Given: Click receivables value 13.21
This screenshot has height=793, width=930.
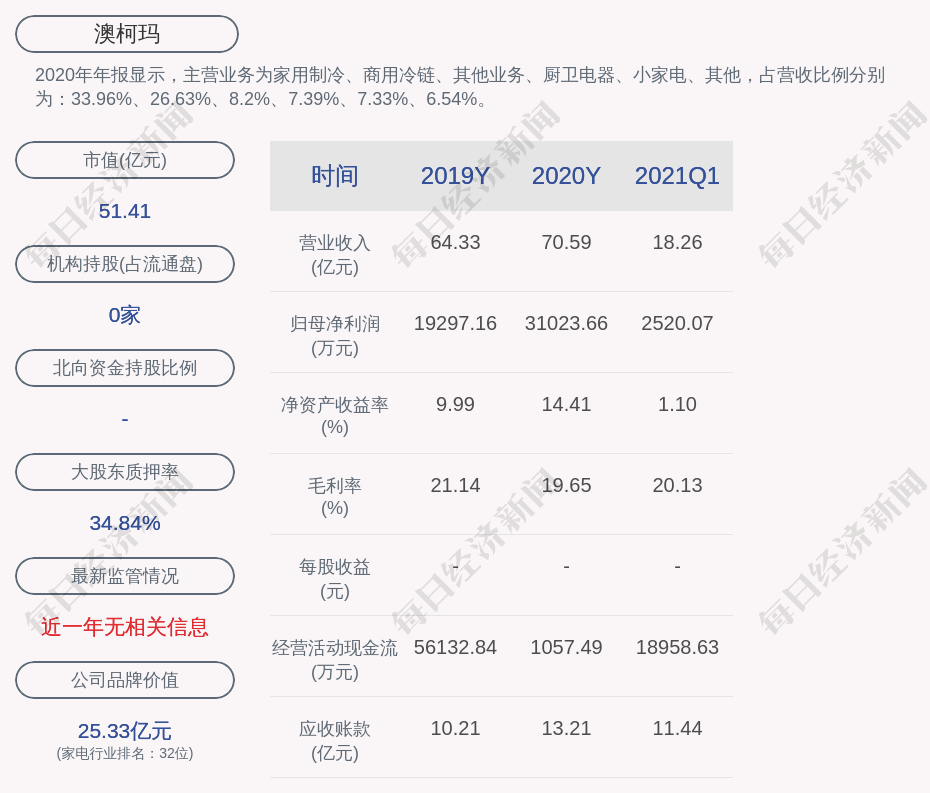Looking at the screenshot, I should pyautogui.click(x=566, y=728).
